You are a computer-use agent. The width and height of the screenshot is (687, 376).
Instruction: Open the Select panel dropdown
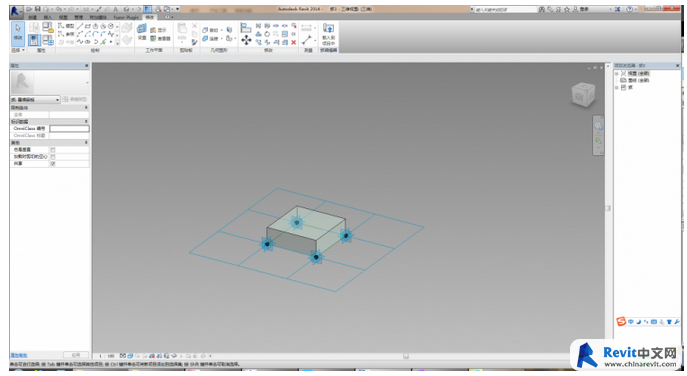click(x=18, y=50)
